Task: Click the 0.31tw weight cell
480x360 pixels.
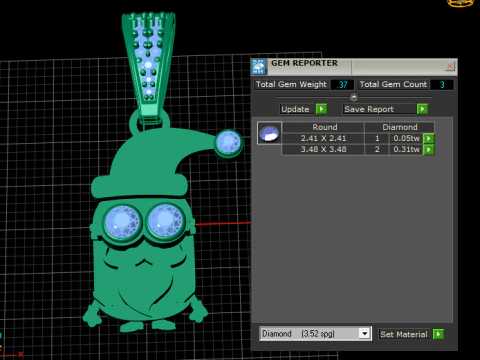Action: click(x=406, y=149)
